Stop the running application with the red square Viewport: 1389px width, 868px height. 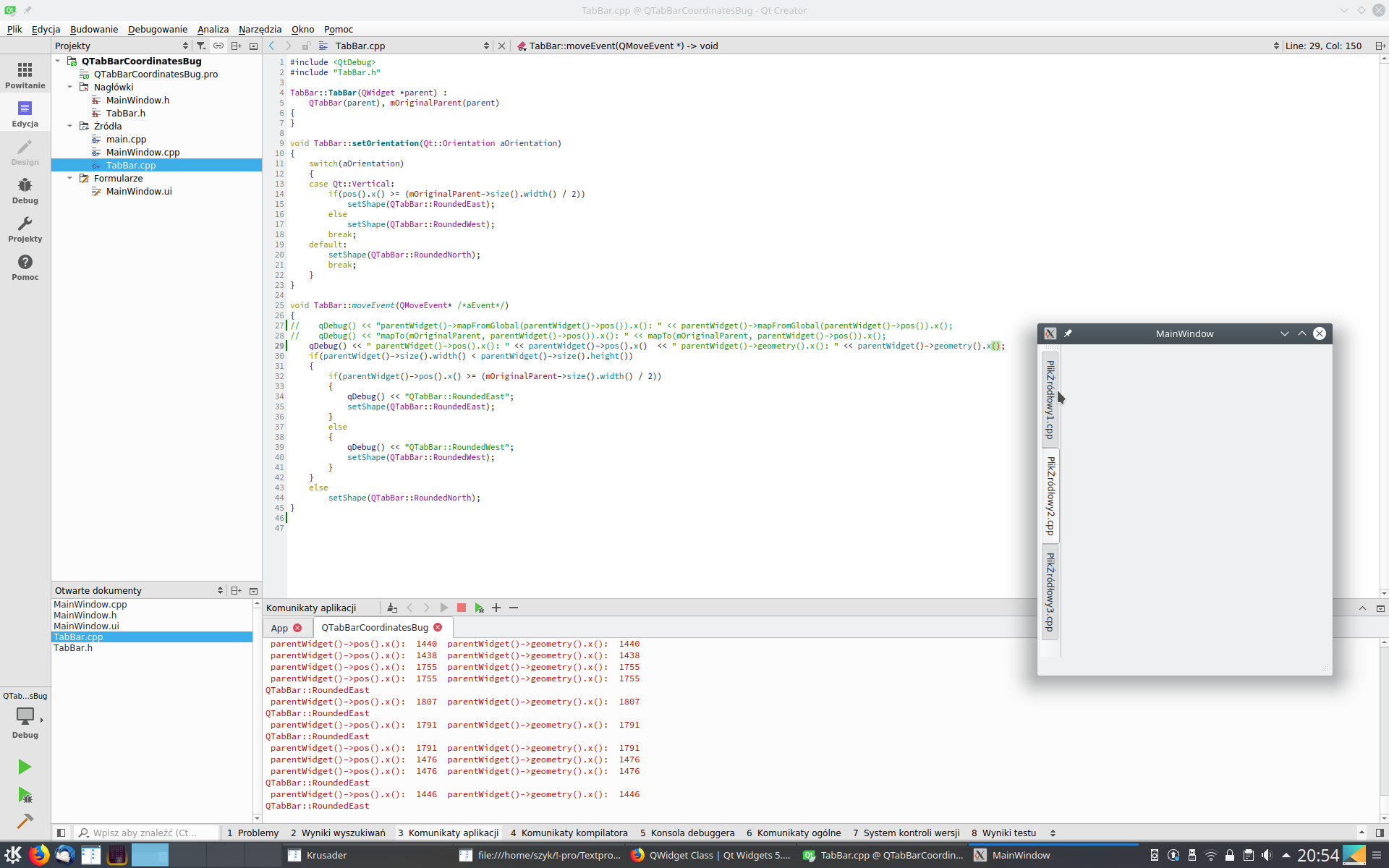tap(462, 608)
